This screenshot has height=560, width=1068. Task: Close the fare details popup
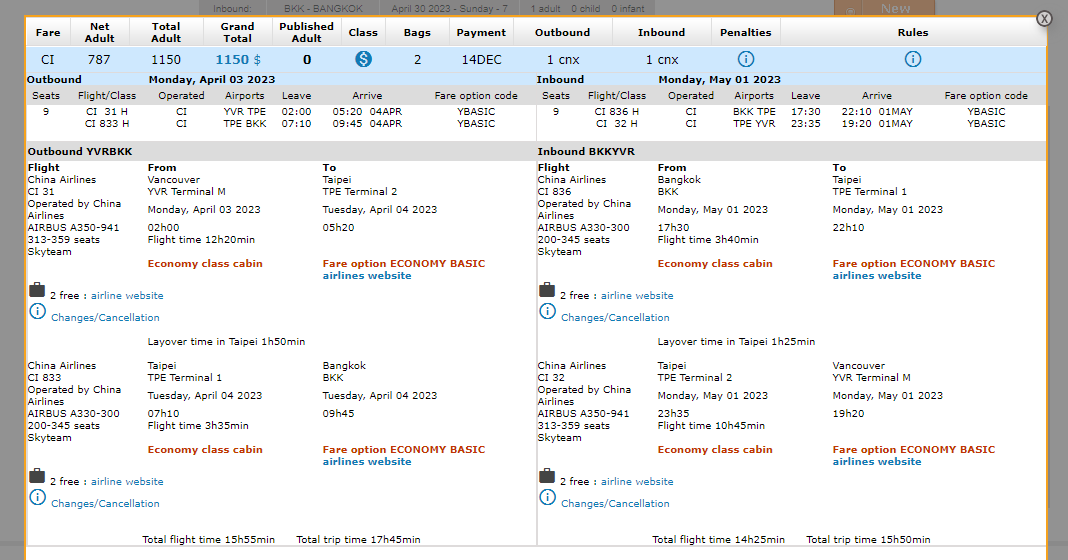tap(1044, 18)
